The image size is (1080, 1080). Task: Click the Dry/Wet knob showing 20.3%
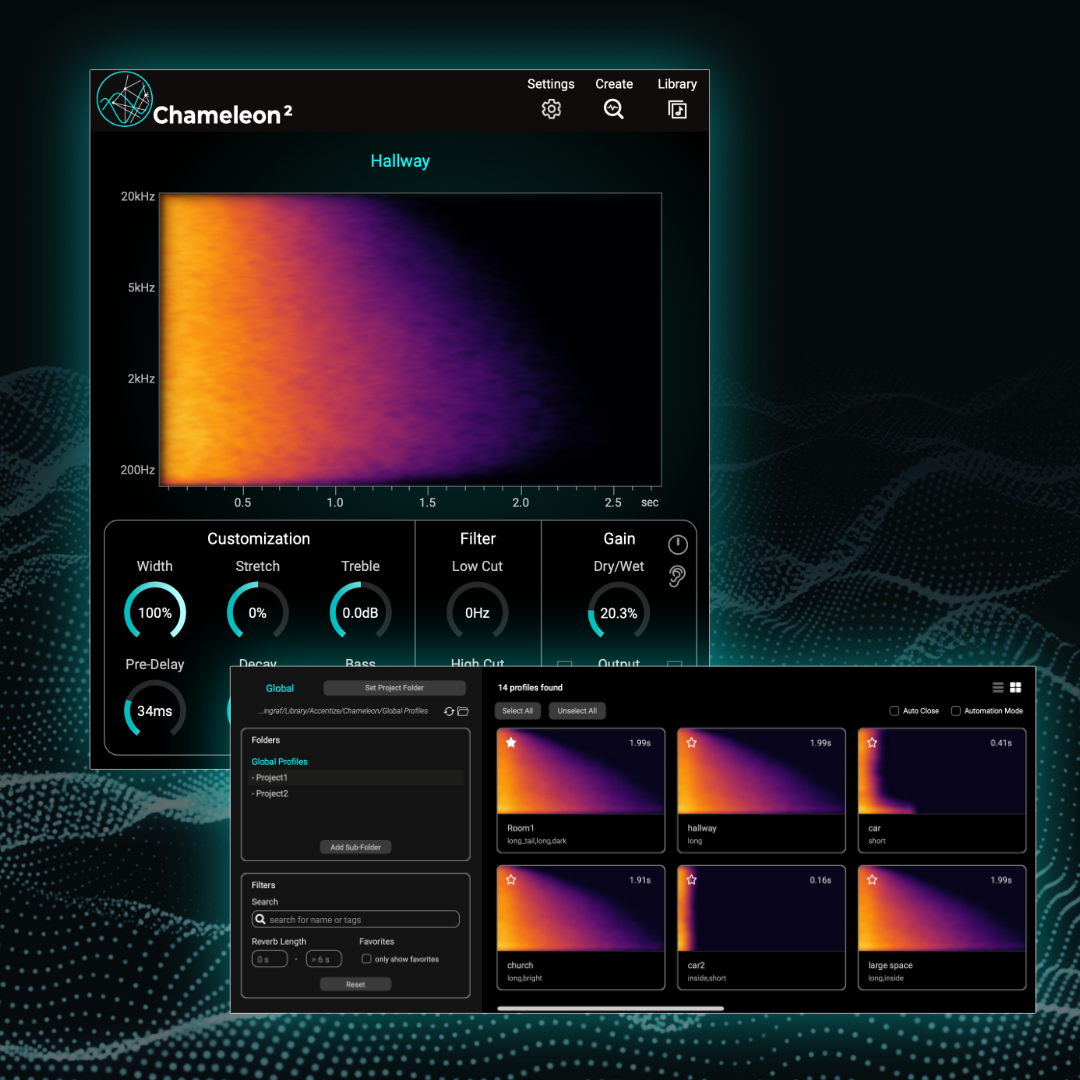(618, 613)
